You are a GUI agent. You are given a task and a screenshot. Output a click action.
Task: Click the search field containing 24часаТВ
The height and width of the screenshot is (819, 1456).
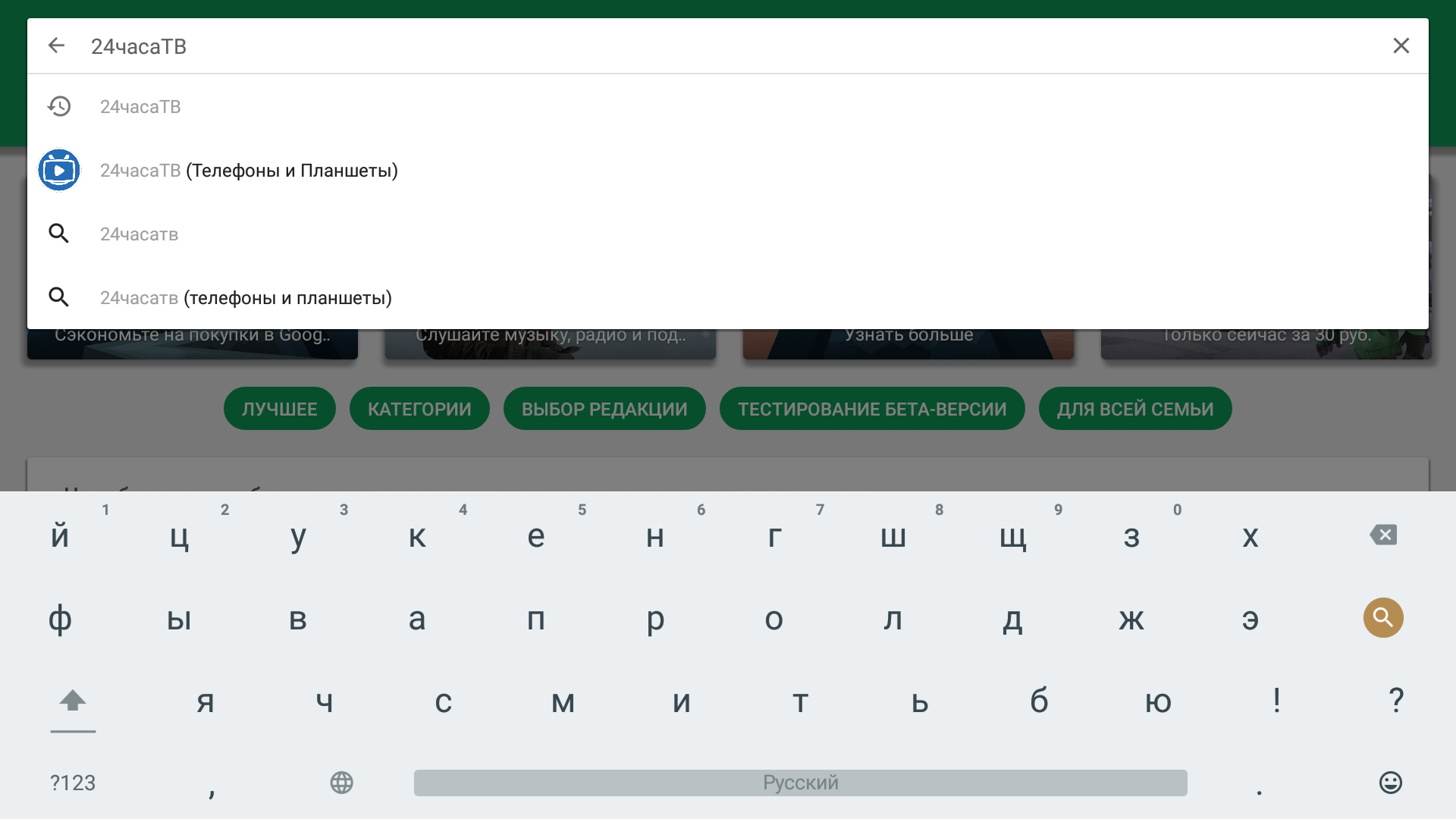click(x=728, y=46)
